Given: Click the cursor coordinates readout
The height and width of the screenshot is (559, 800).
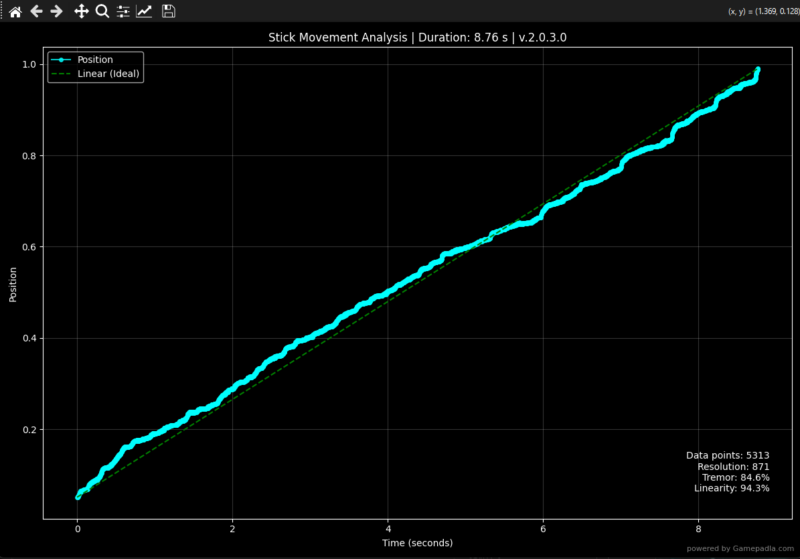Looking at the screenshot, I should pos(763,11).
